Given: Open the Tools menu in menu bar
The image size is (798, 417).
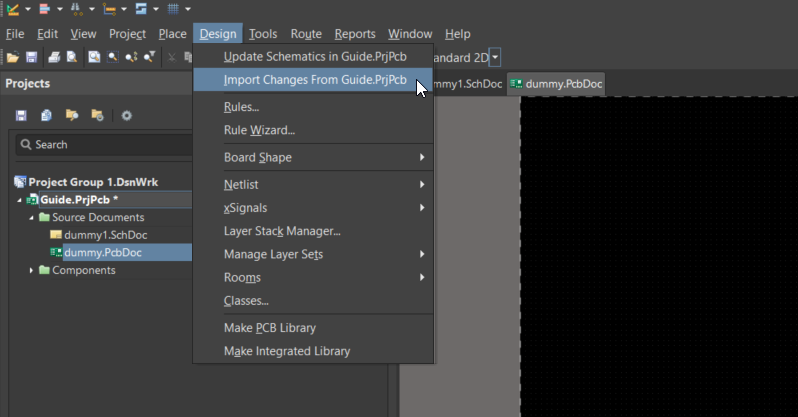Looking at the screenshot, I should [x=263, y=34].
